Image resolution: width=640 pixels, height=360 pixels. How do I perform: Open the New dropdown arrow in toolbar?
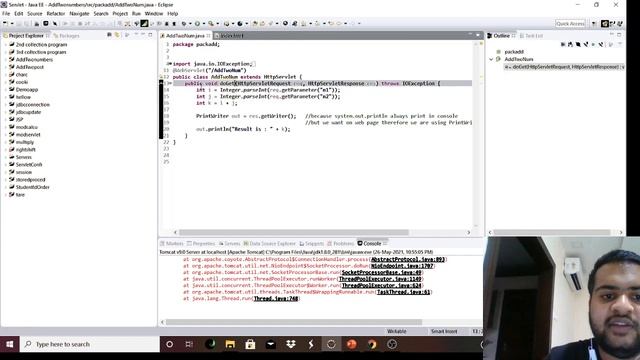[x=12, y=23]
